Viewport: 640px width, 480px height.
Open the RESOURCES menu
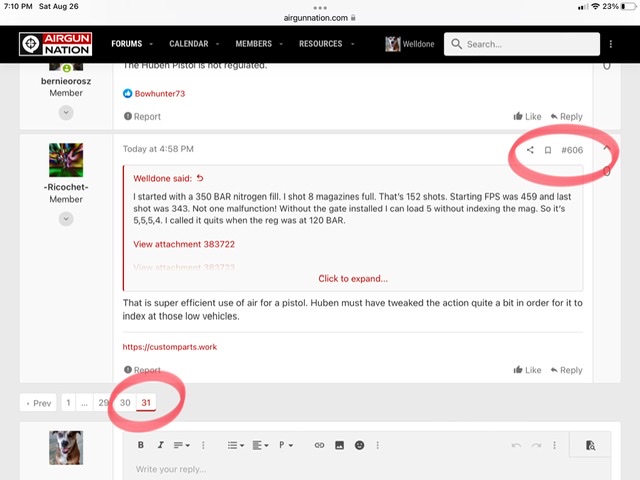320,44
